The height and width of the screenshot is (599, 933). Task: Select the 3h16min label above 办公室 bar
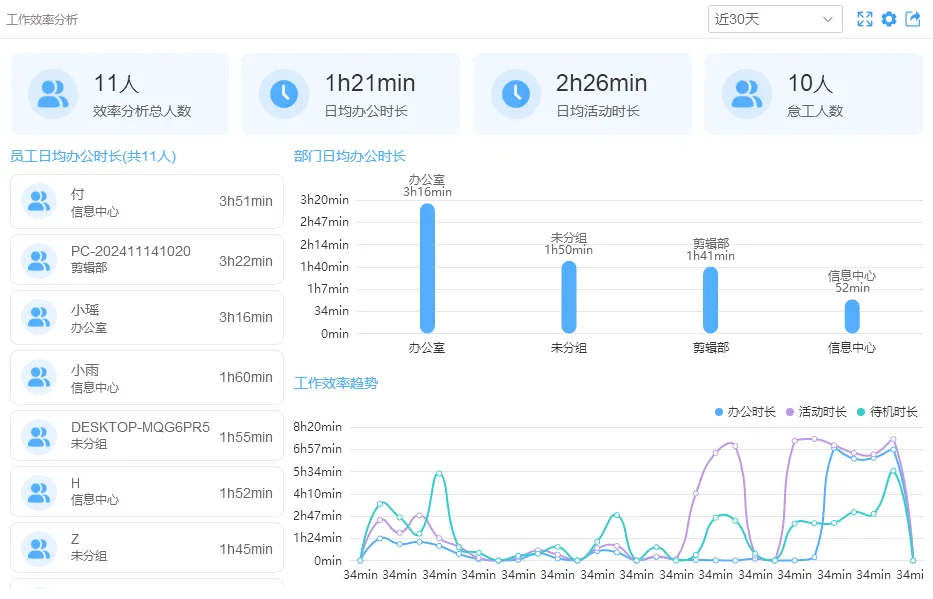click(x=427, y=192)
